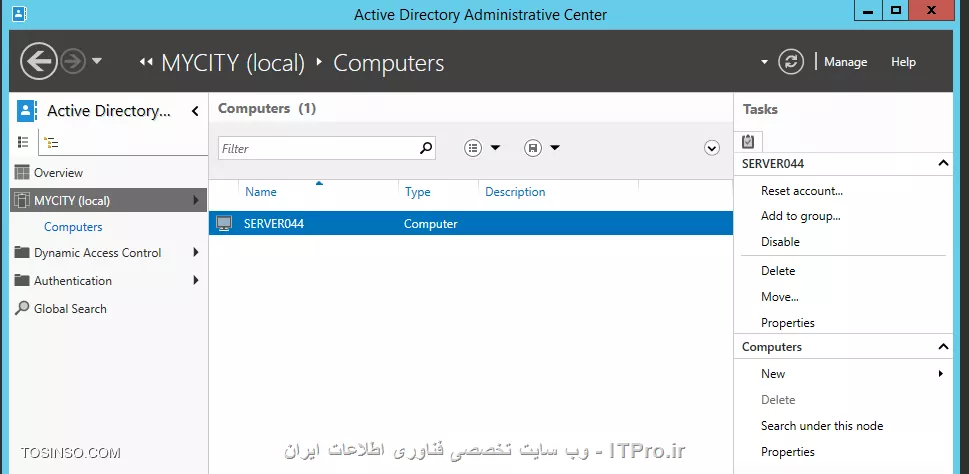Click the Active Directory user icon in the nav pane
Viewport: 969px width, 474px height.
(27, 111)
